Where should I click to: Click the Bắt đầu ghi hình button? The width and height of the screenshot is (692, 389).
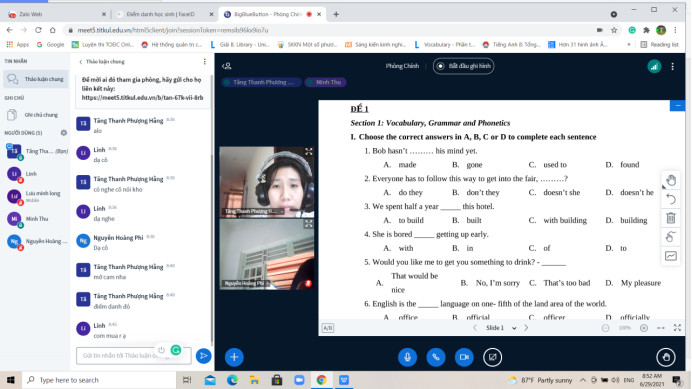[463, 66]
